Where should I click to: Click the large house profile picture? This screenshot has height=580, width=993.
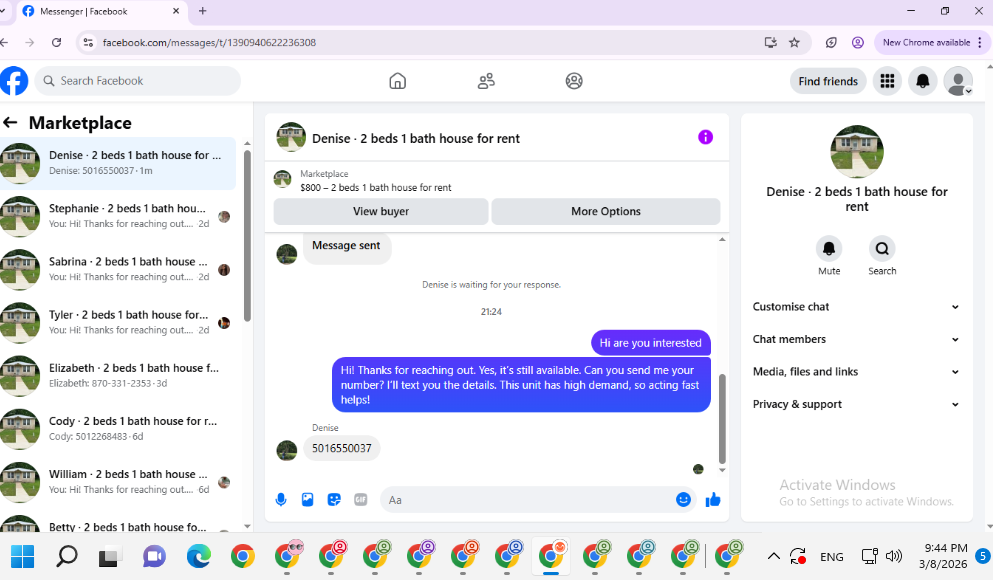pos(857,152)
